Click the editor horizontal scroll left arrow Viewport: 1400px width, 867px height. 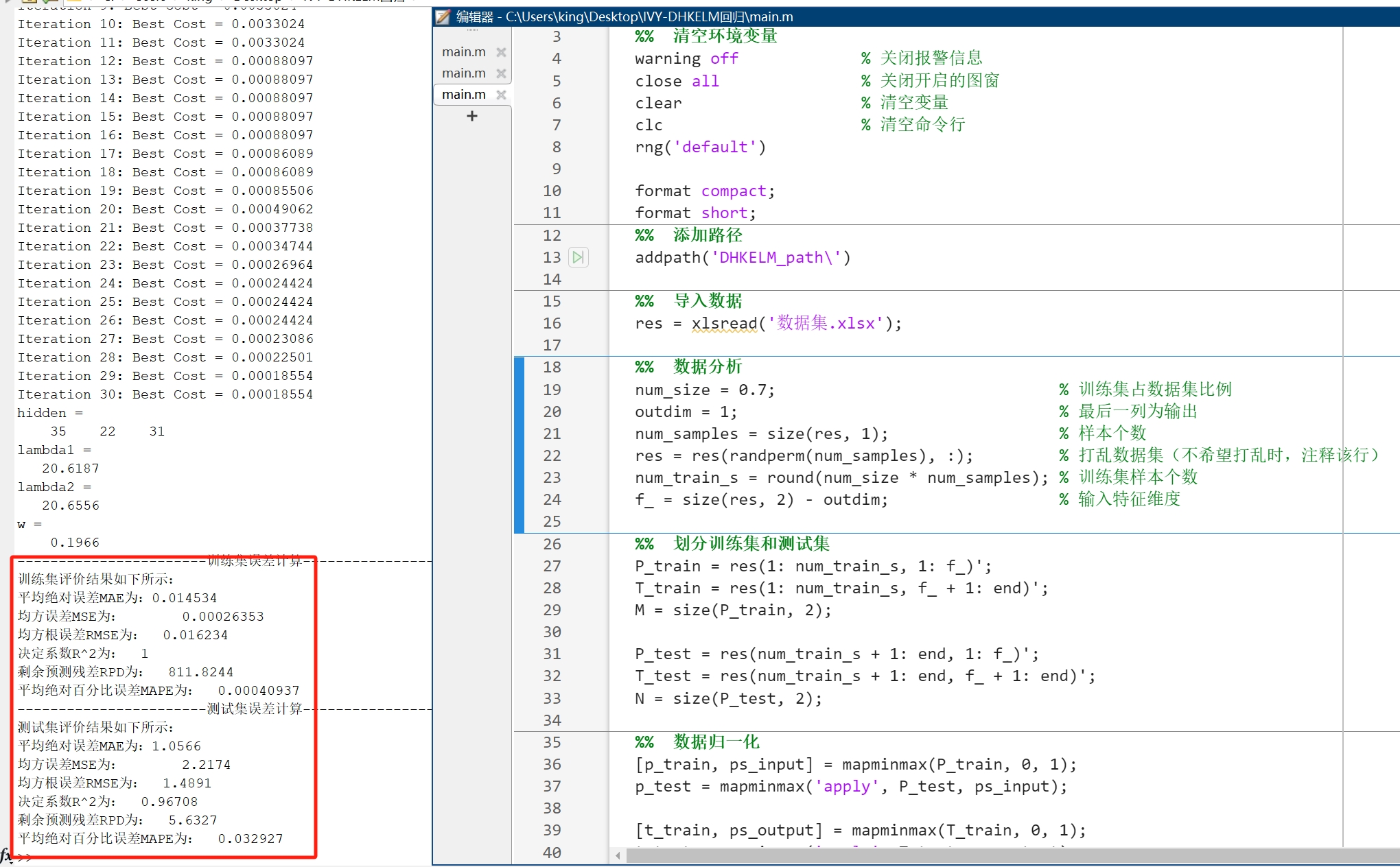click(618, 855)
